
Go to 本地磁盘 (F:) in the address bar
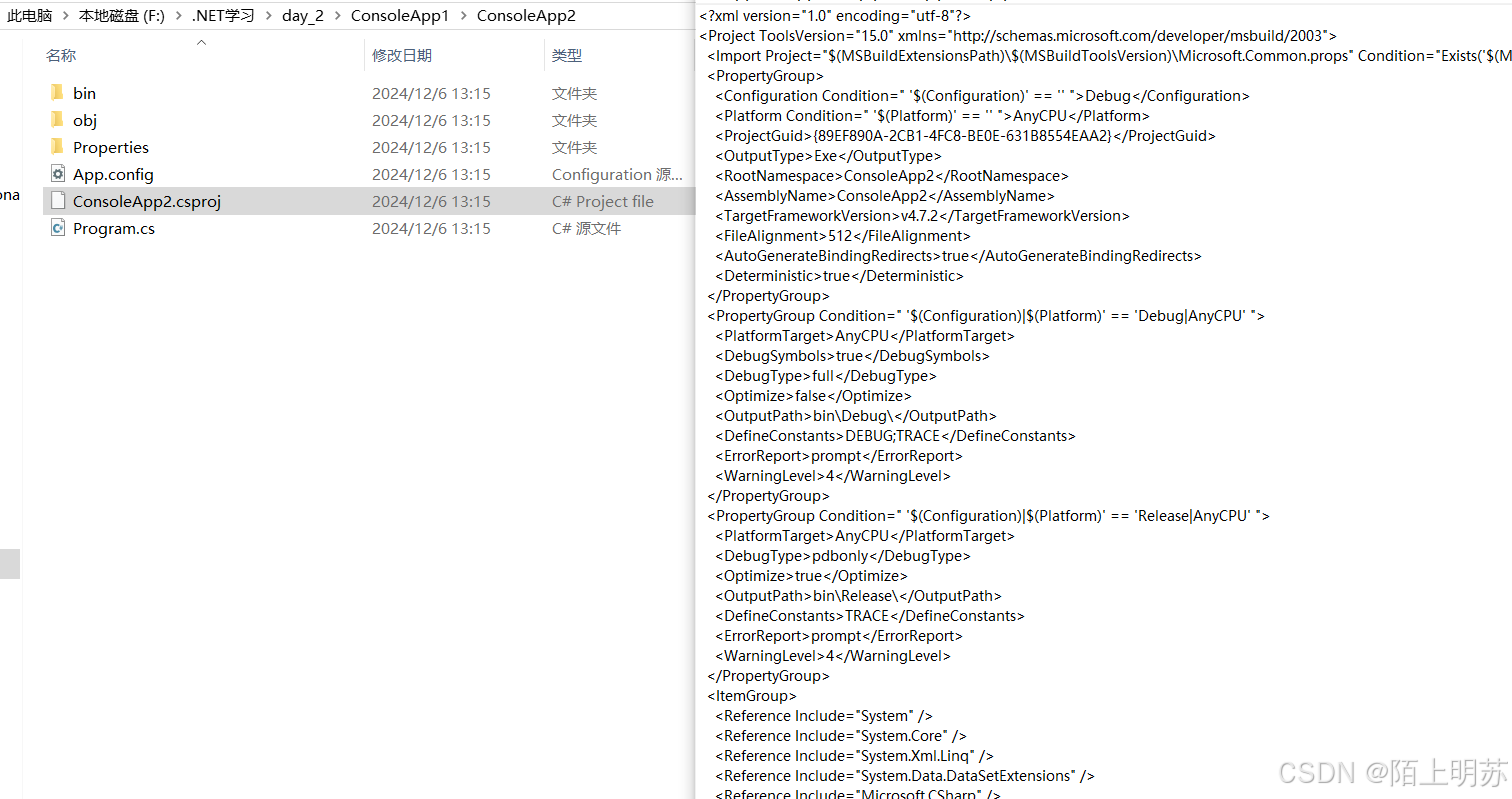pyautogui.click(x=122, y=16)
